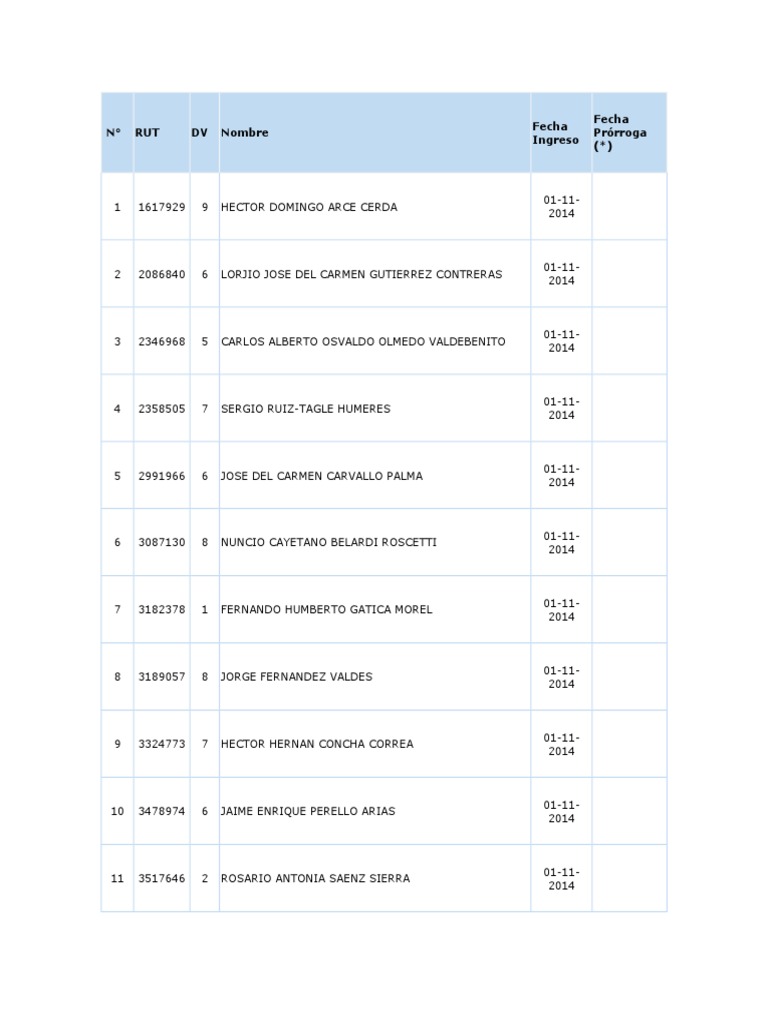Click the RUT number 3517646

tap(162, 878)
